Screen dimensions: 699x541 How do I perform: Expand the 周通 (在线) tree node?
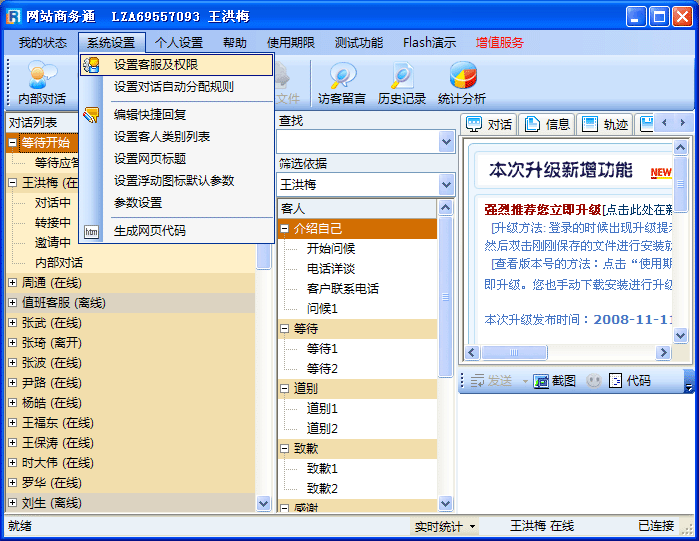tap(13, 283)
